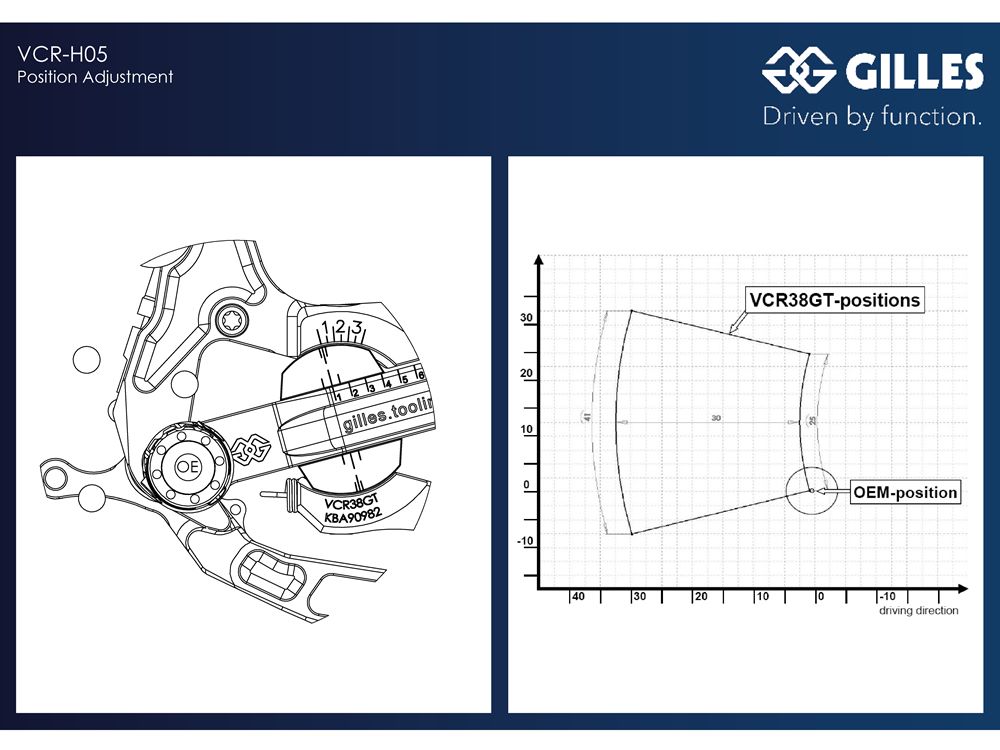
Task: Click the "Position Adjustment" subtitle
Action: 95,77
